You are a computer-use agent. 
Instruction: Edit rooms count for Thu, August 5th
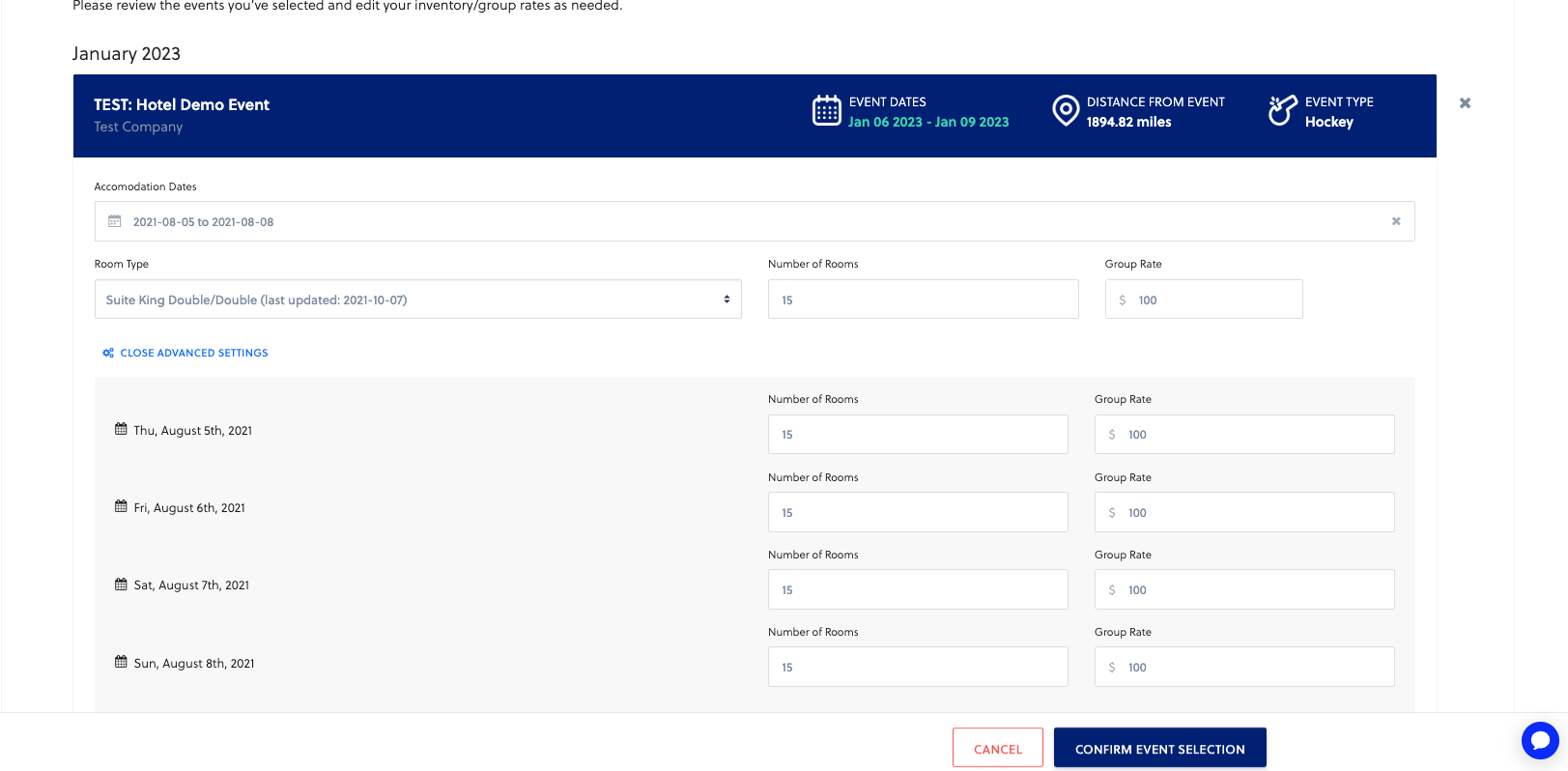click(x=917, y=435)
